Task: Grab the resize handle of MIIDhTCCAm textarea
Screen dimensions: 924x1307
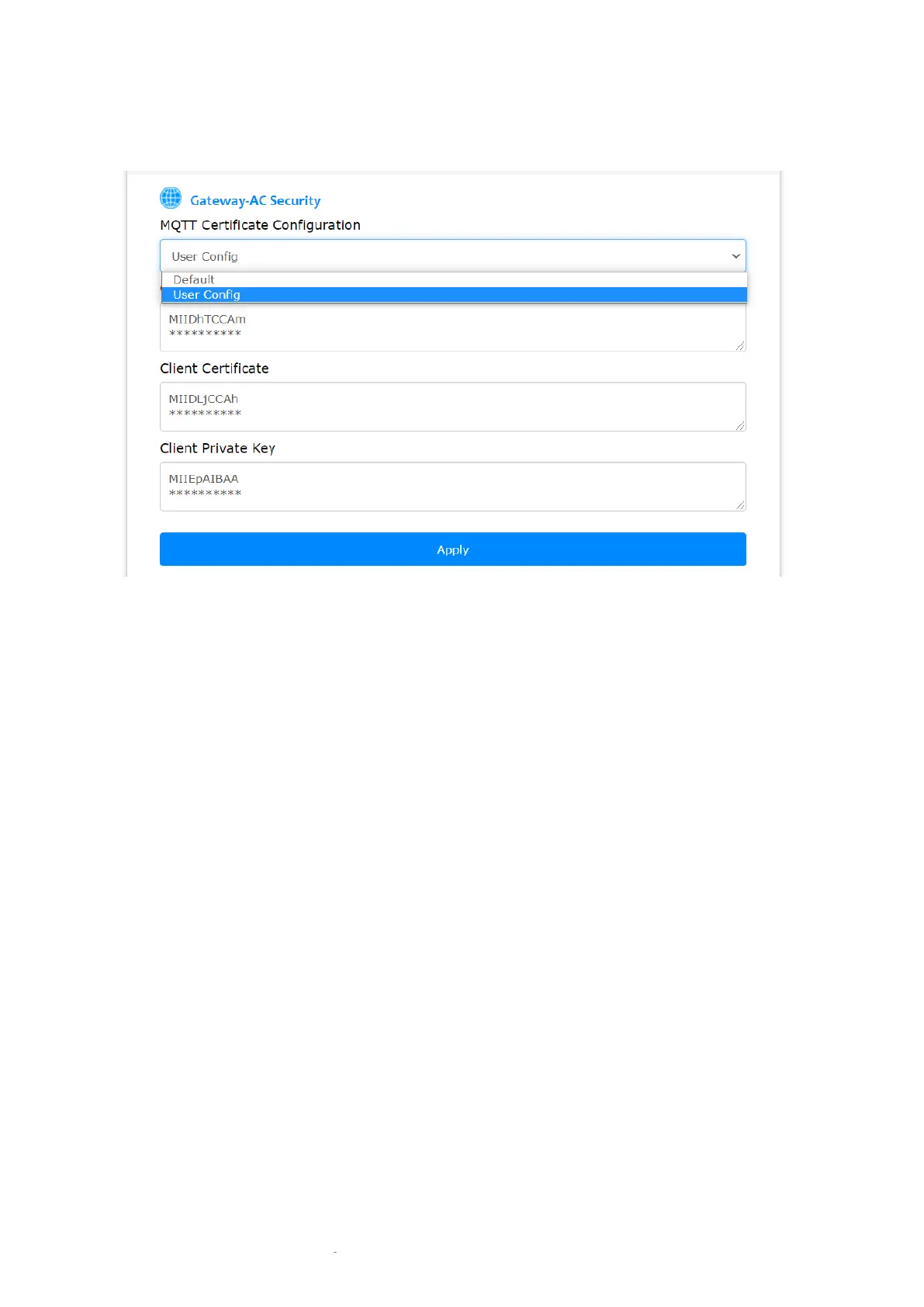Action: coord(740,346)
